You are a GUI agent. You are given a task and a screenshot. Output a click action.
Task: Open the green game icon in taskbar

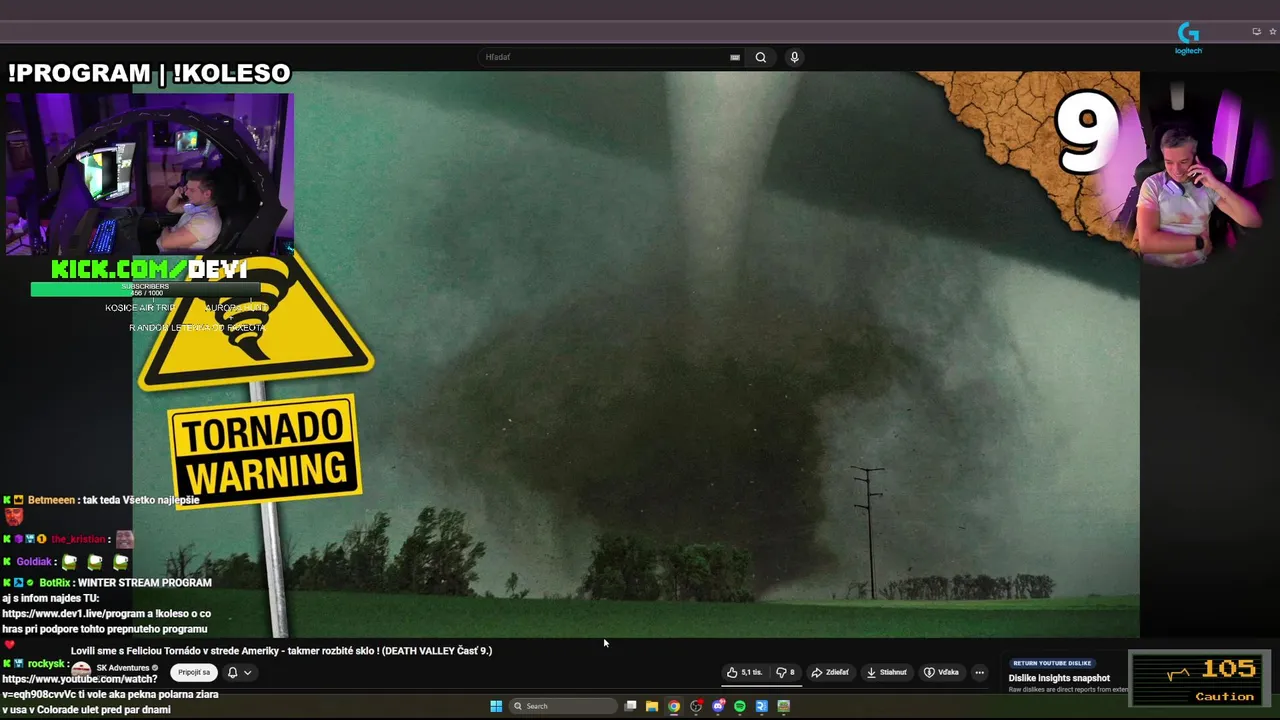click(784, 706)
